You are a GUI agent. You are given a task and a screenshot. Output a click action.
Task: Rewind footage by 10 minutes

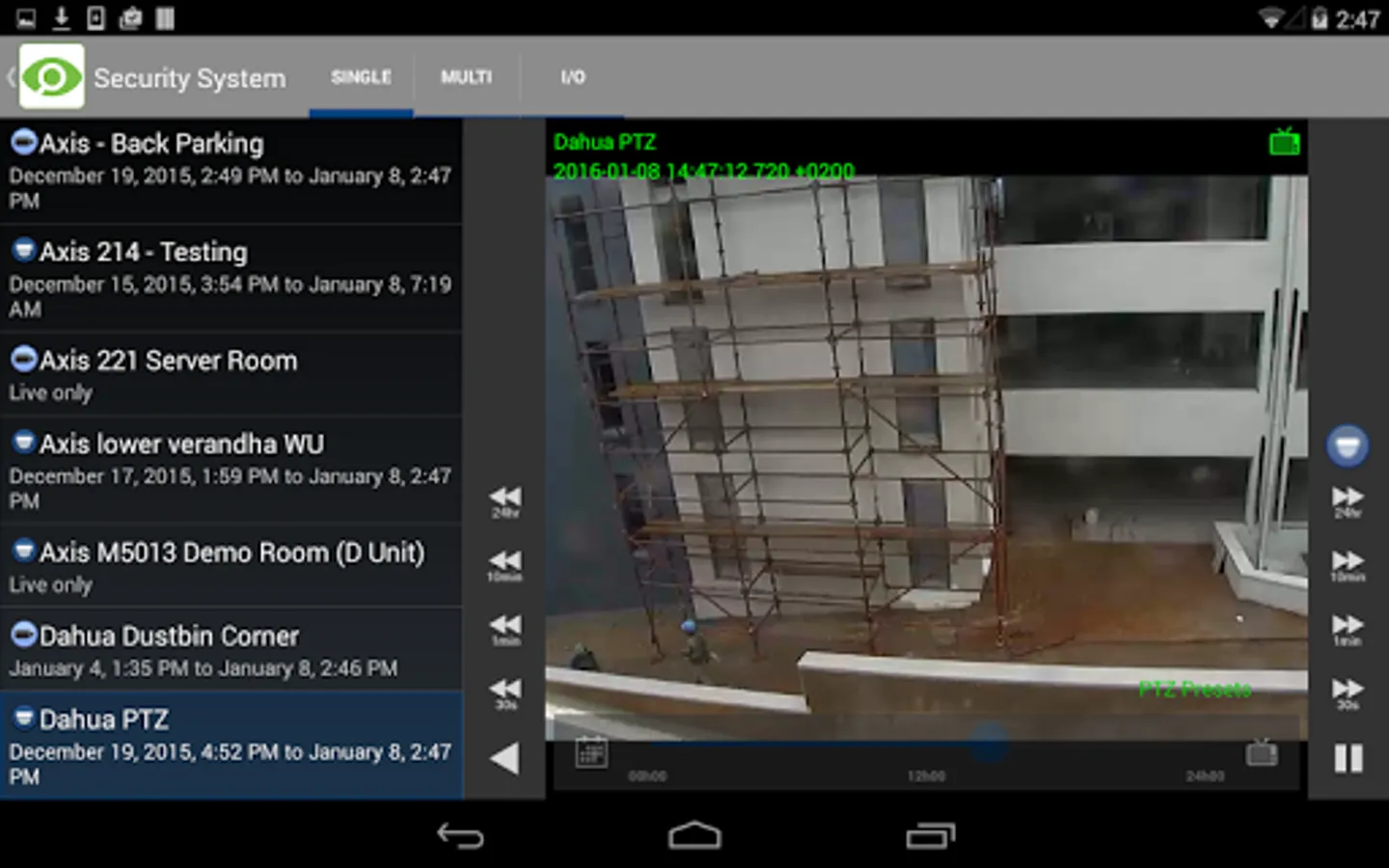(504, 565)
